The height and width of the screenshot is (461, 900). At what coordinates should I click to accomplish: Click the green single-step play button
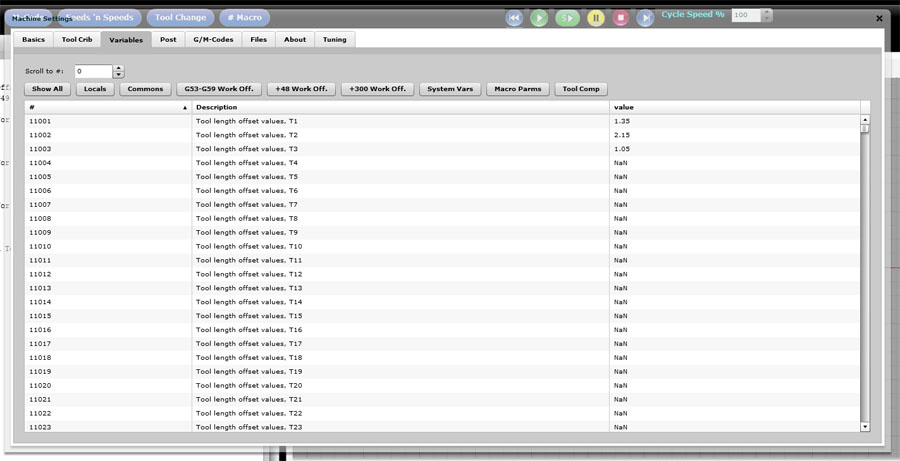(568, 18)
